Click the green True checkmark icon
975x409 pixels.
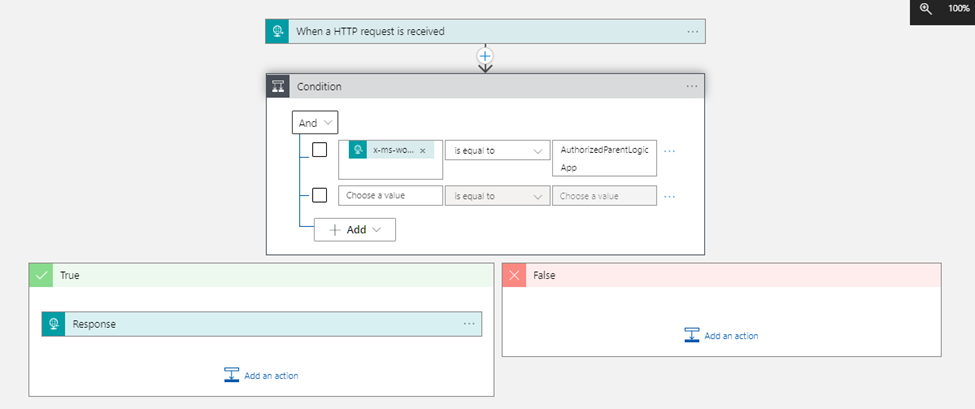[x=41, y=275]
